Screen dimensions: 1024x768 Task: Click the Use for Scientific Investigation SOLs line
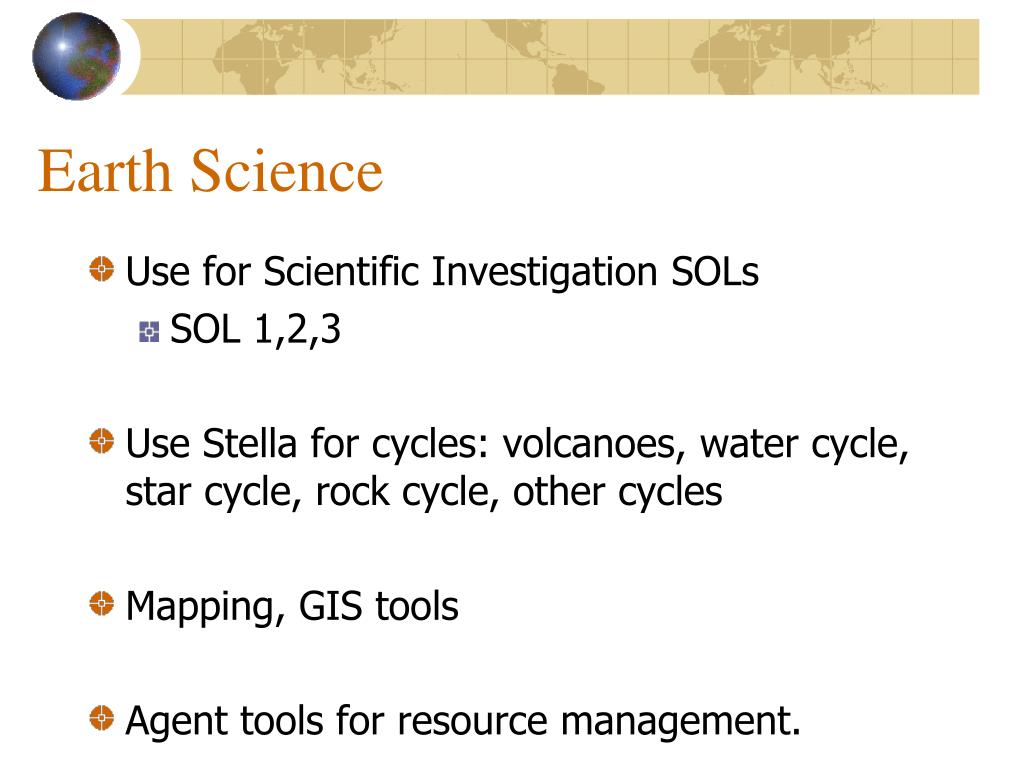pos(442,272)
